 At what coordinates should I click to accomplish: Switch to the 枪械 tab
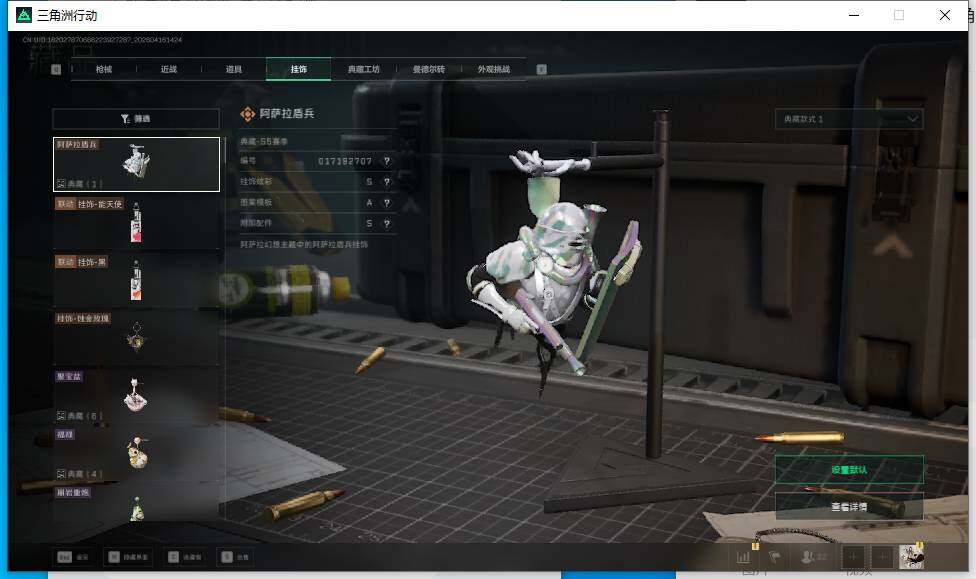104,69
